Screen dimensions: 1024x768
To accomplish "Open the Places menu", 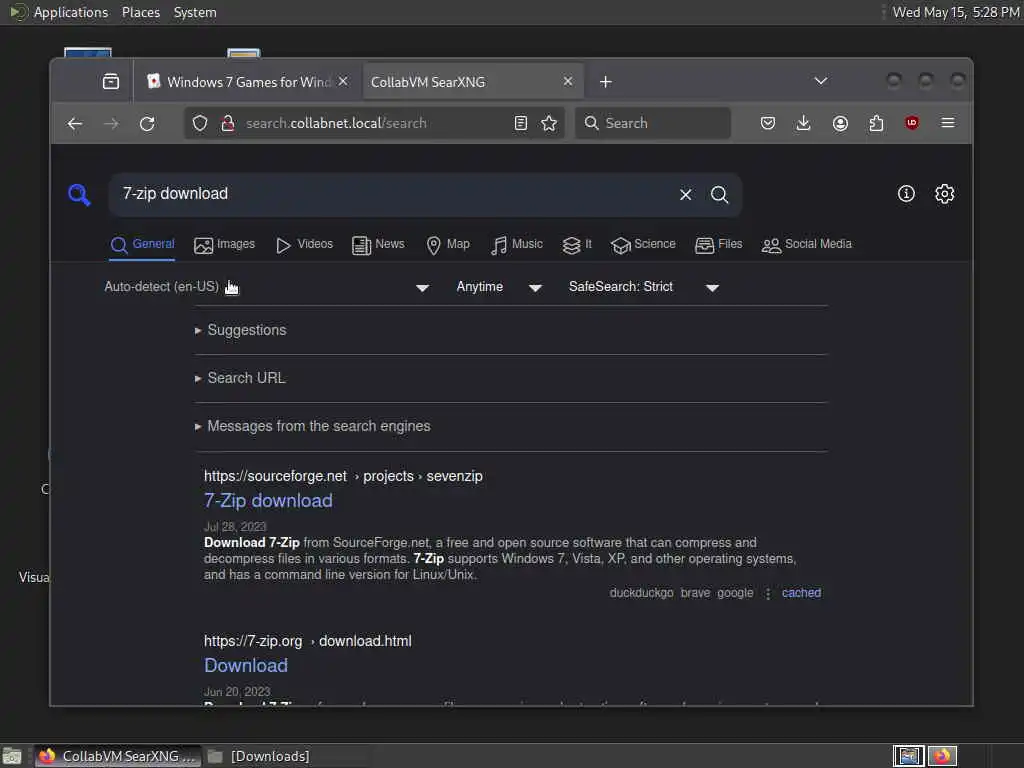I will (140, 12).
